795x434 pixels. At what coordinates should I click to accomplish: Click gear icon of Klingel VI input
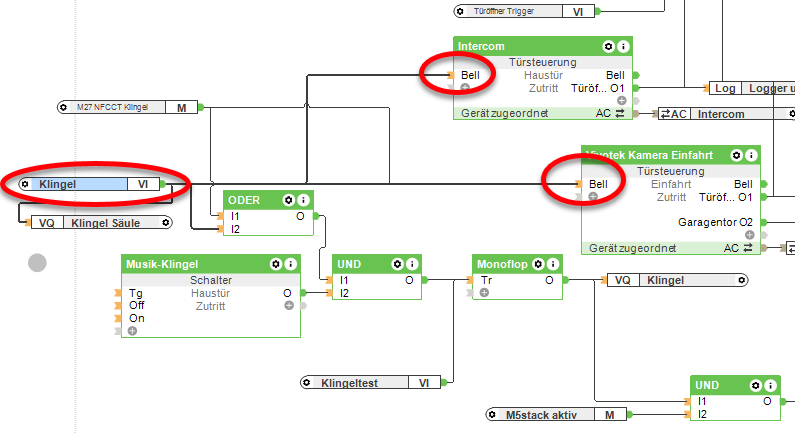tap(25, 184)
